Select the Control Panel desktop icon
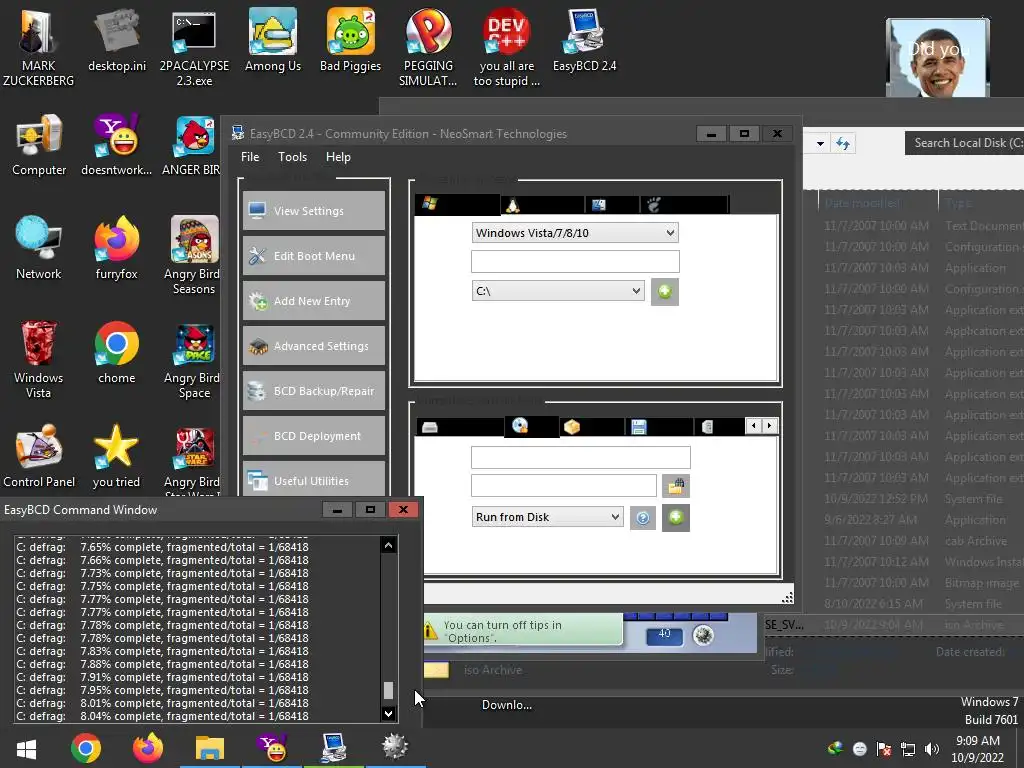 tap(39, 455)
